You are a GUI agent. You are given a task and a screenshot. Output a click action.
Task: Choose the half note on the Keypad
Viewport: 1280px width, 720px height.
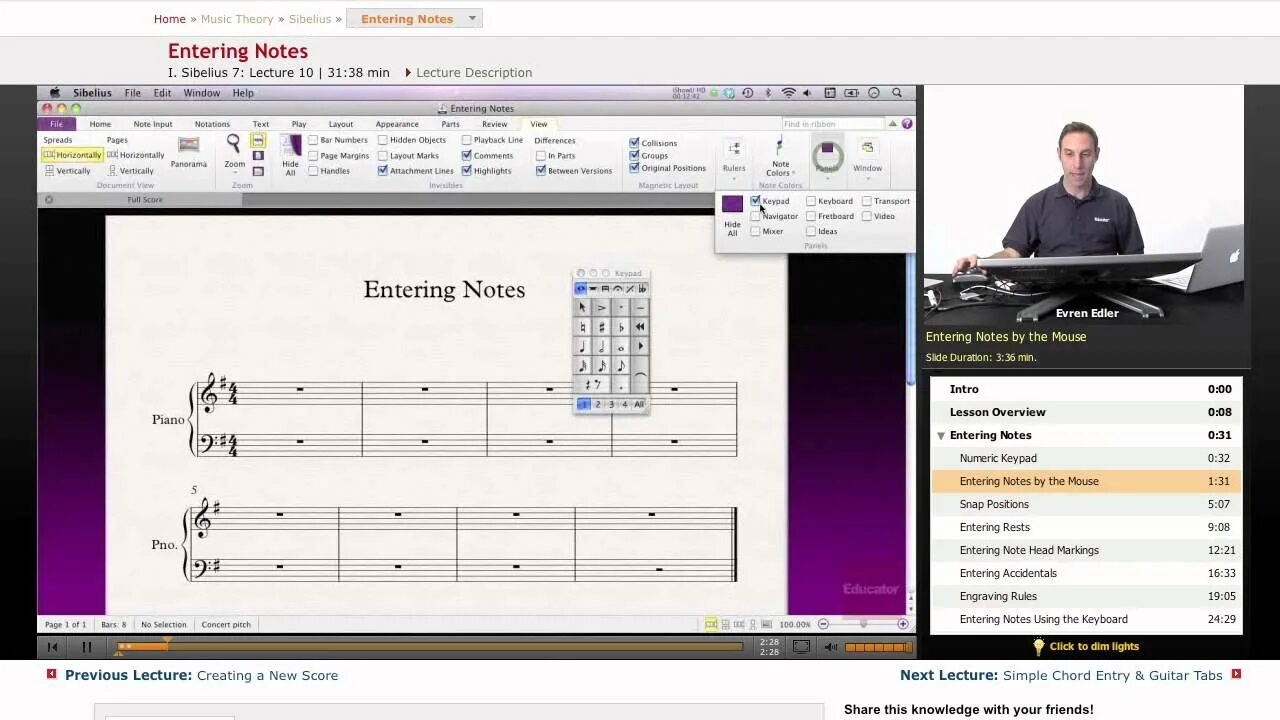(601, 346)
